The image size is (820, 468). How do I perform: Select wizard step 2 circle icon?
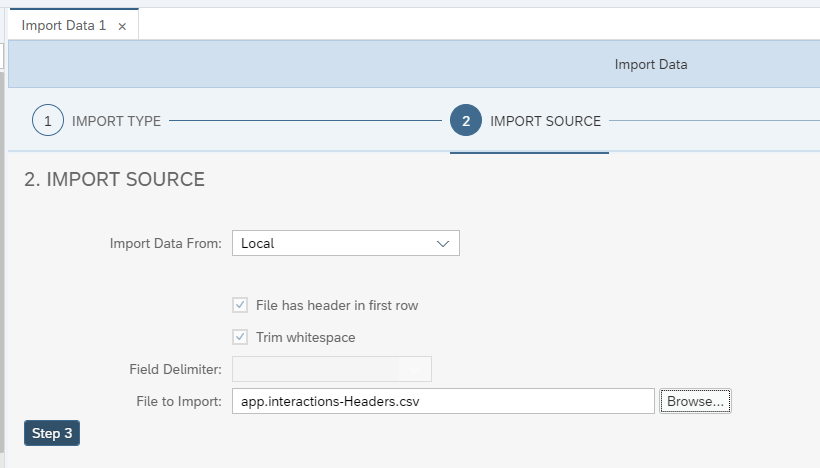465,120
